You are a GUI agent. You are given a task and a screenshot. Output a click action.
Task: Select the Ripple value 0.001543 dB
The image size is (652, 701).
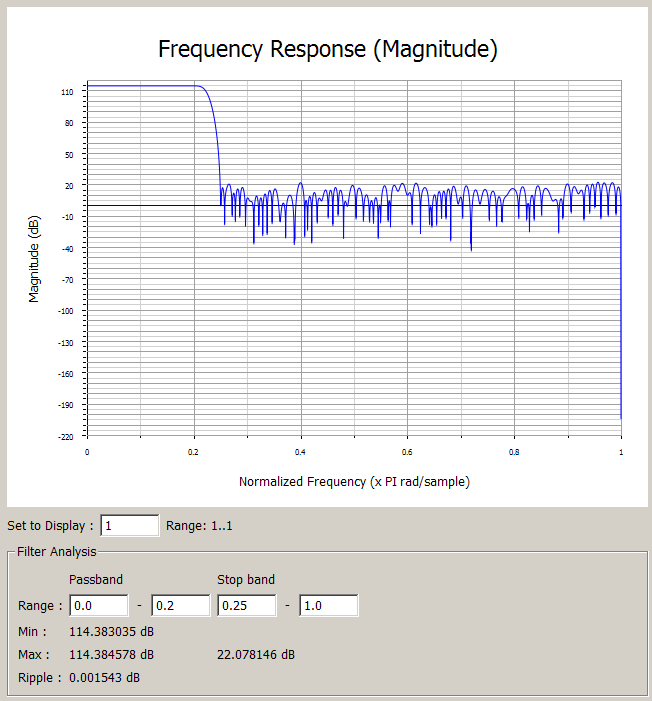coord(104,678)
